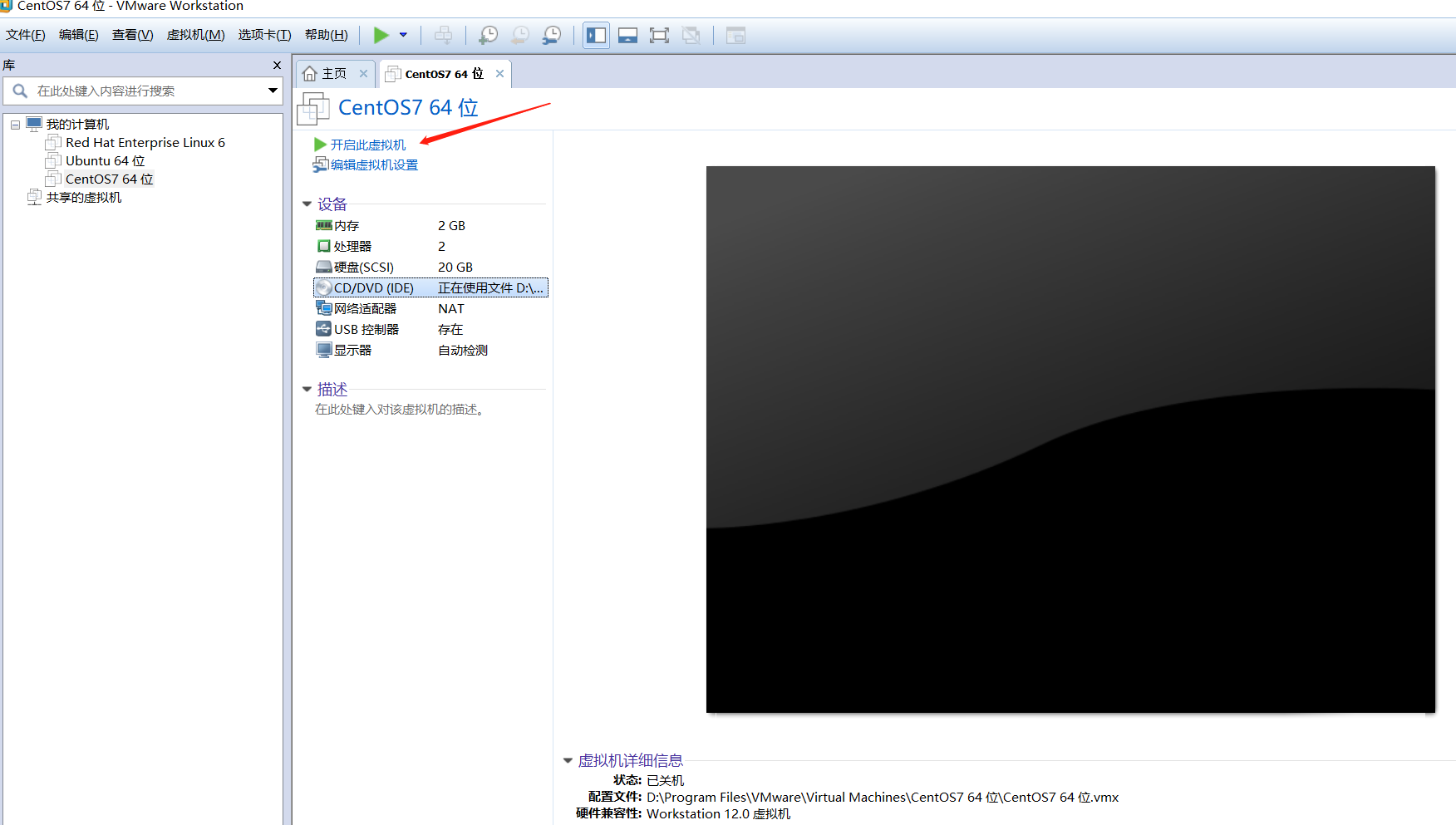Viewport: 1456px width, 825px height.
Task: Close the CentOS7 64 位 tab
Action: click(x=499, y=73)
